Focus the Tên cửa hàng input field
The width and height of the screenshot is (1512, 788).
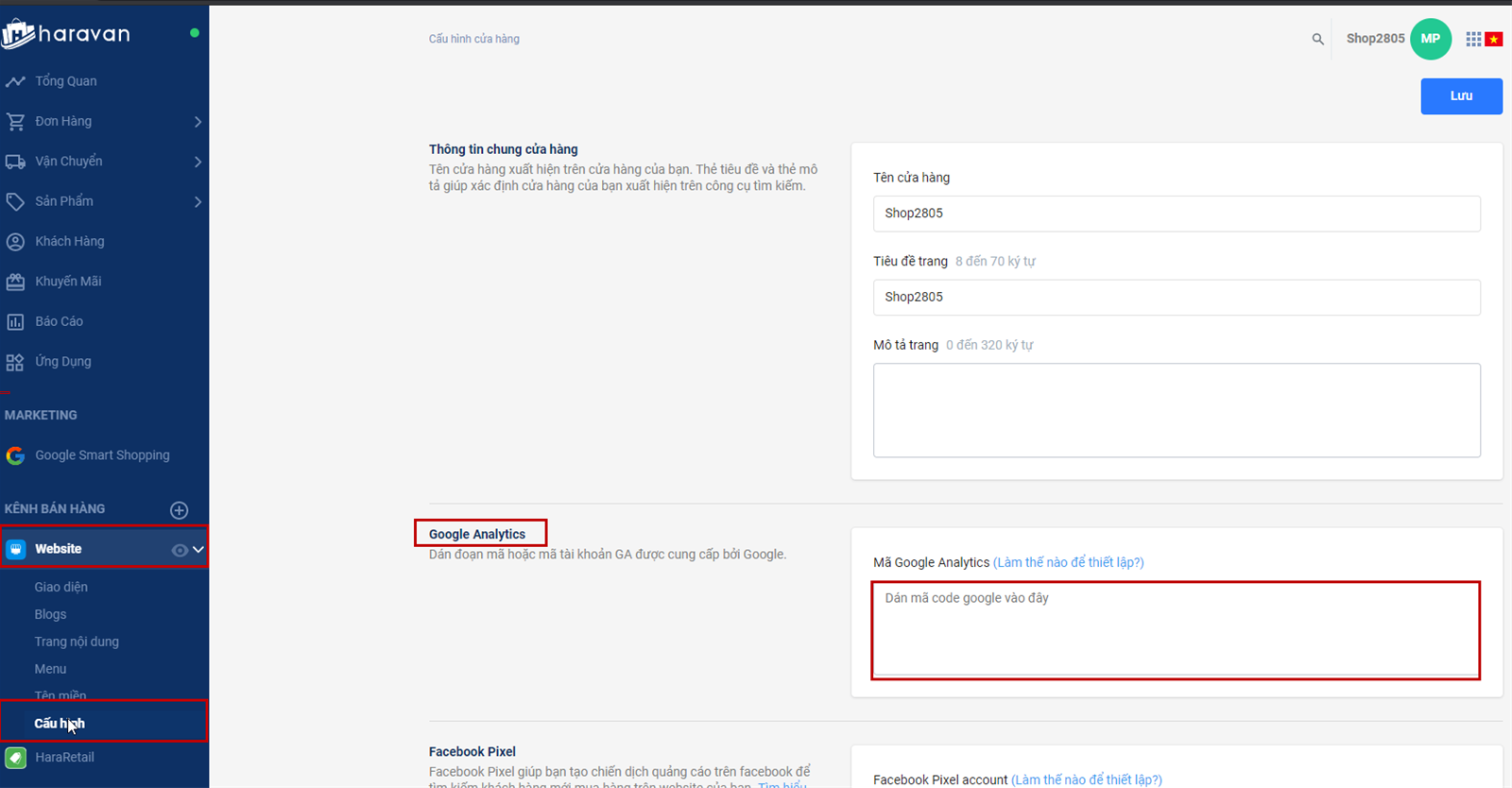[x=1177, y=214]
